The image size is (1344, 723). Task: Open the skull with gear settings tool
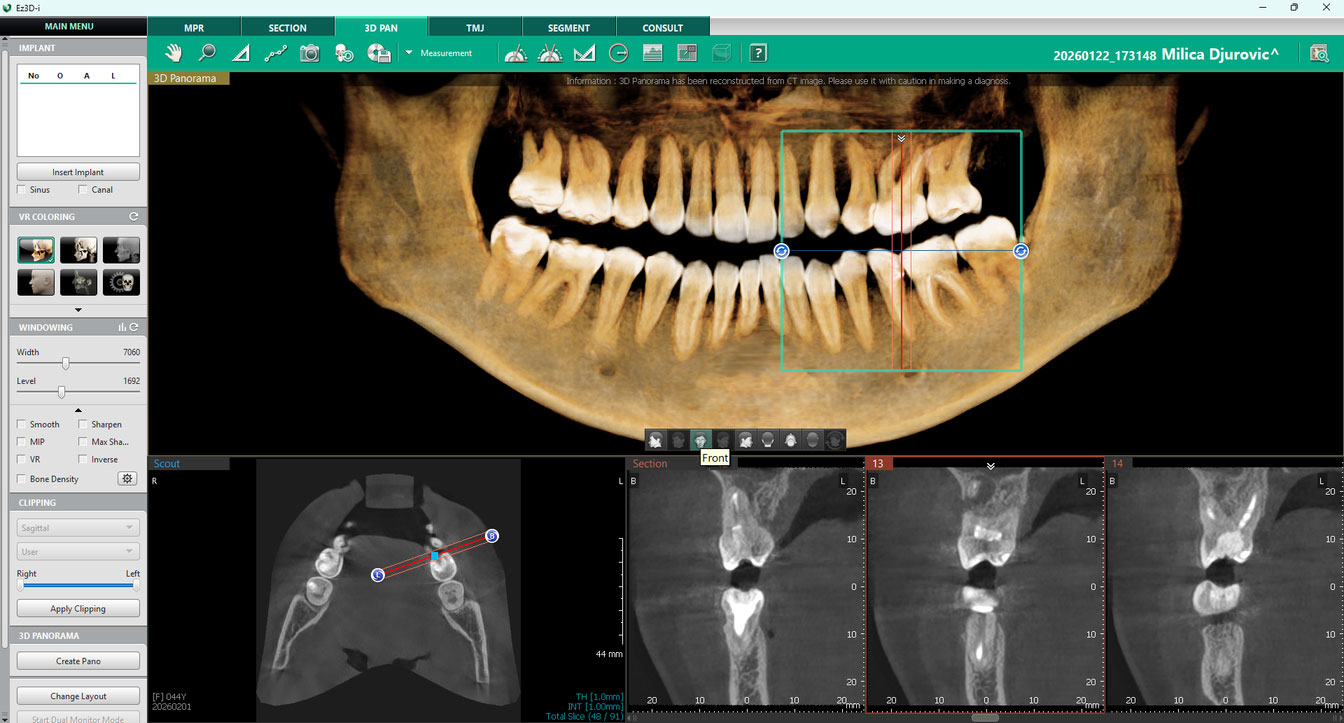click(344, 53)
